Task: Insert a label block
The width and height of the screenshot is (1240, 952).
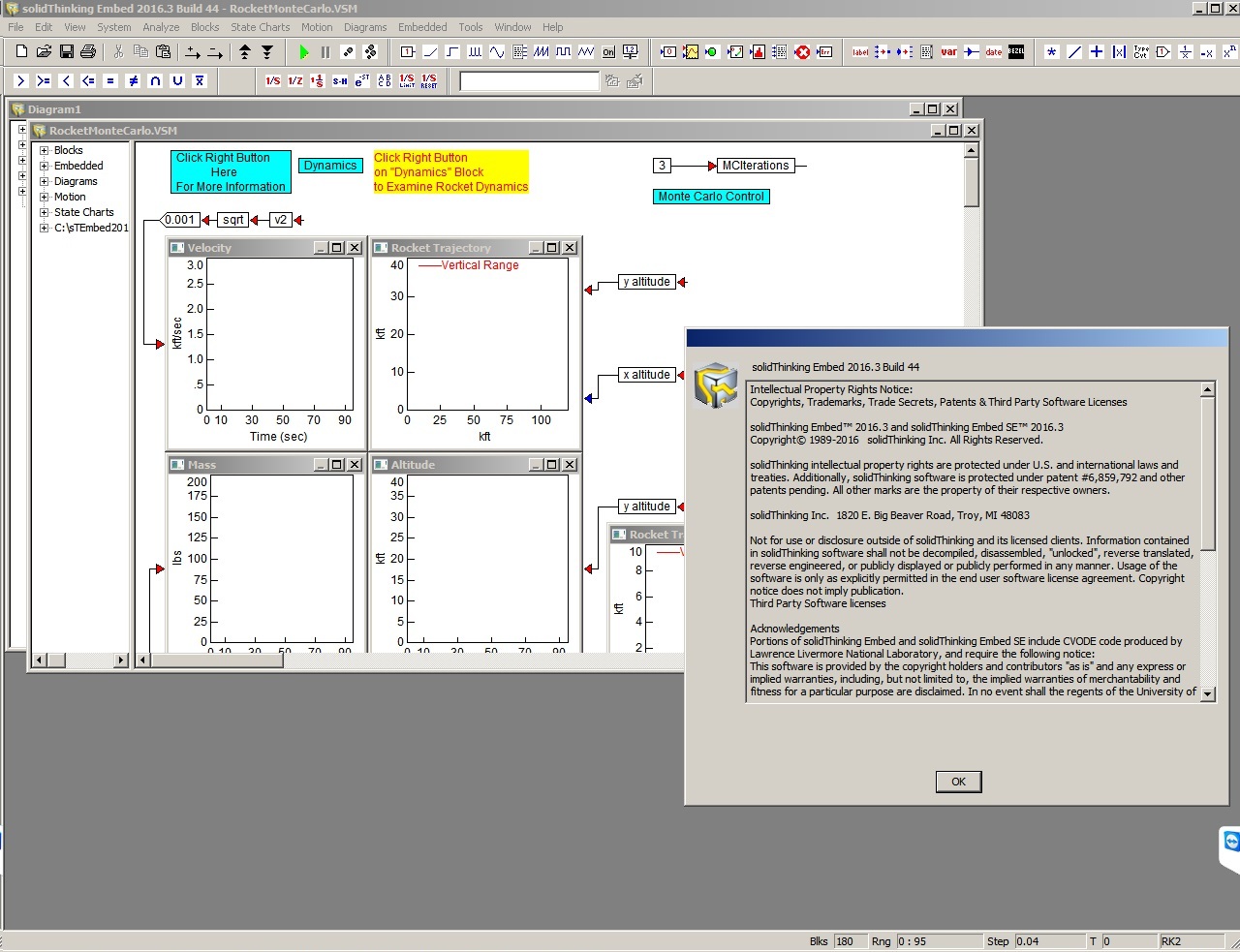Action: click(x=860, y=52)
